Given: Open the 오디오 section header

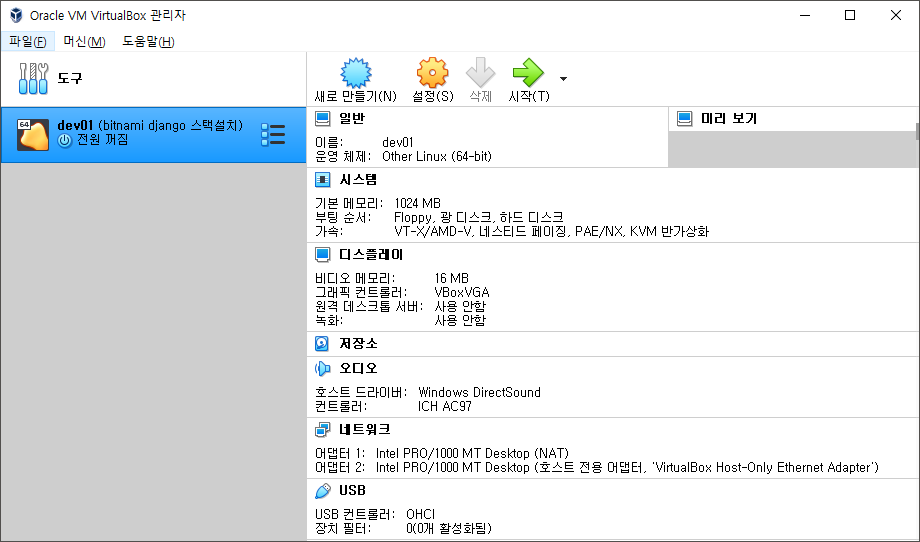Looking at the screenshot, I should pos(358,368).
